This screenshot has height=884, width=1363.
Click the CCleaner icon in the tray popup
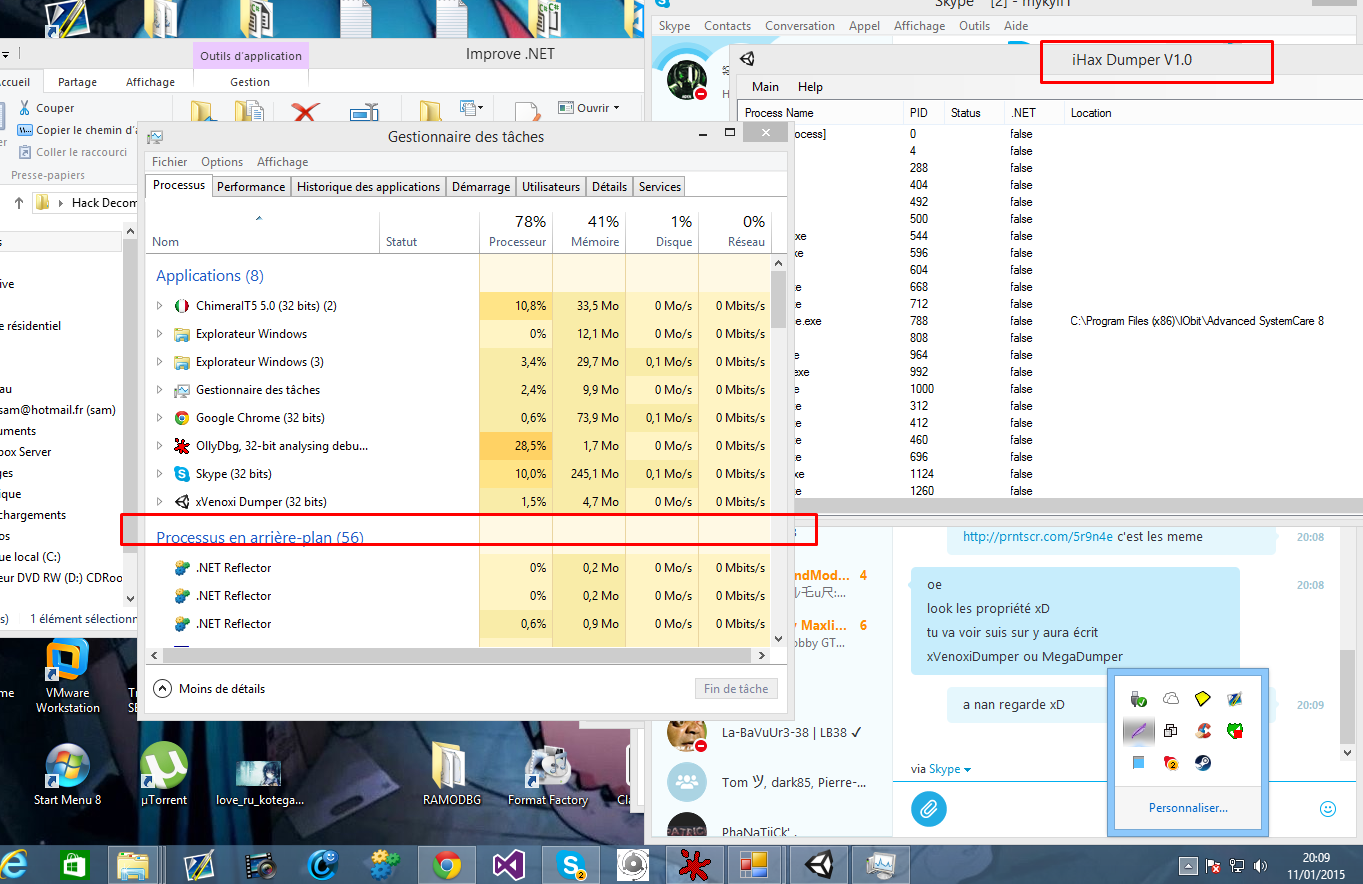1204,731
